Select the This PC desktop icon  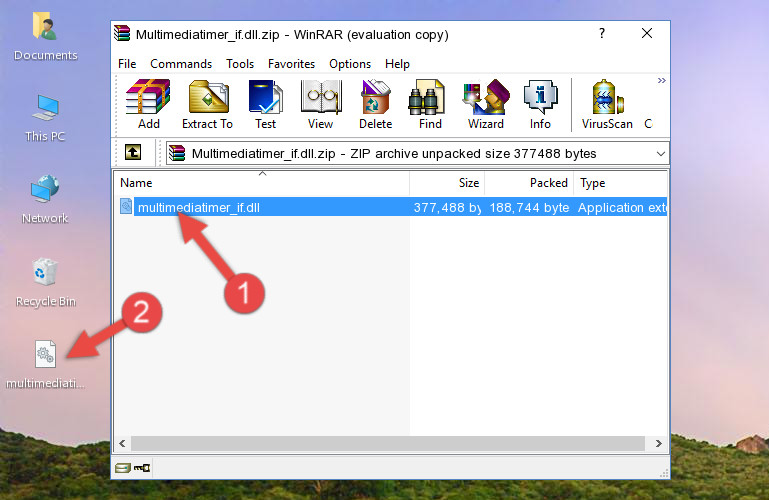[x=45, y=118]
